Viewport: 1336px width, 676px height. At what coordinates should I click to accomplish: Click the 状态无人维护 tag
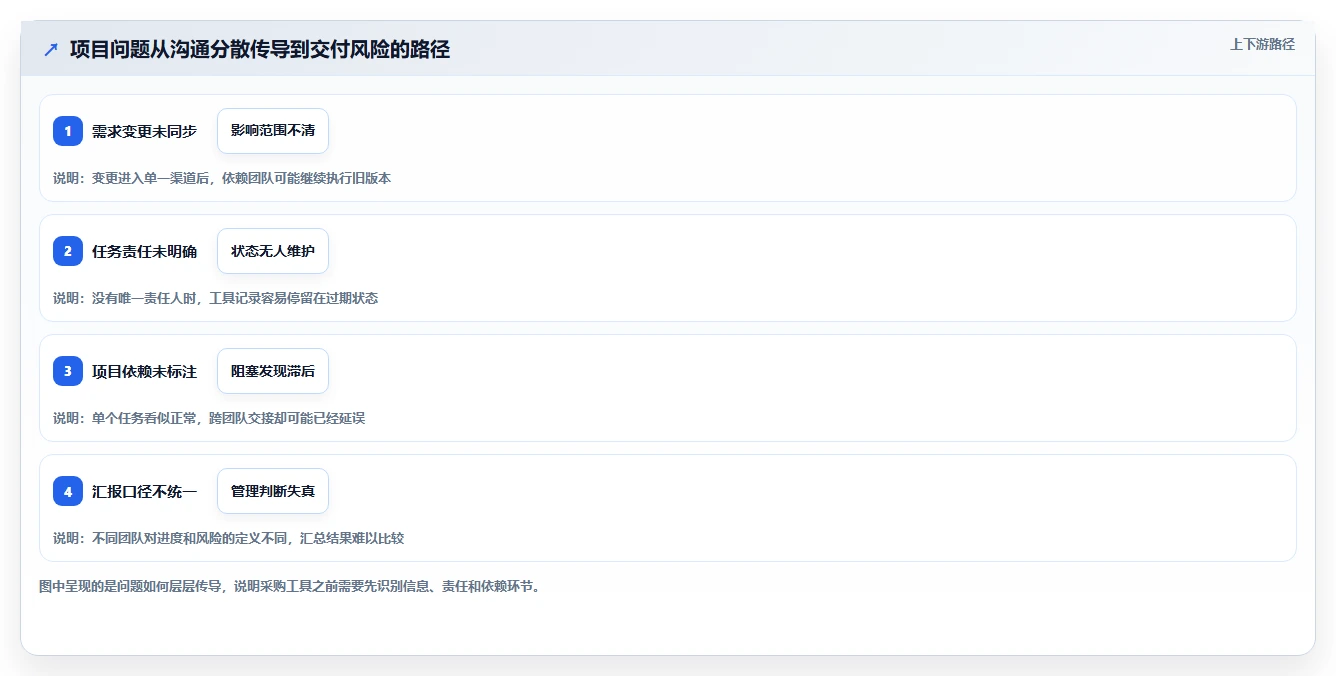273,251
